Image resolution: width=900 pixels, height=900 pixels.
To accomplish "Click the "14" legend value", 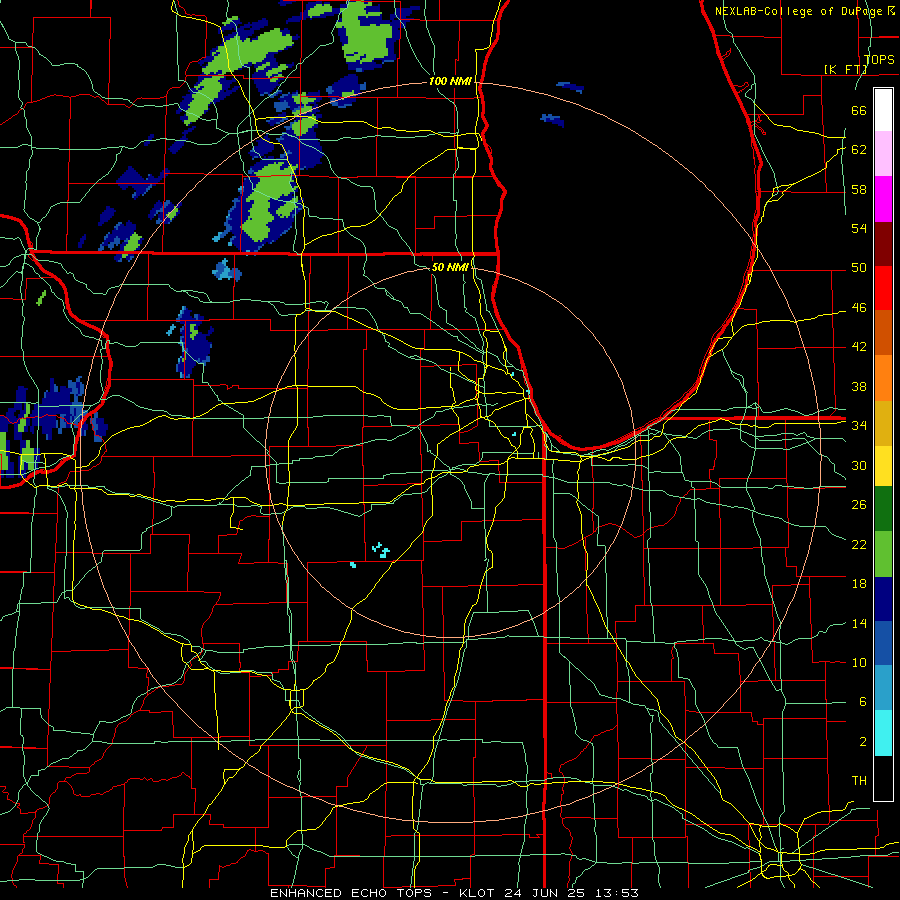I will click(x=859, y=623).
